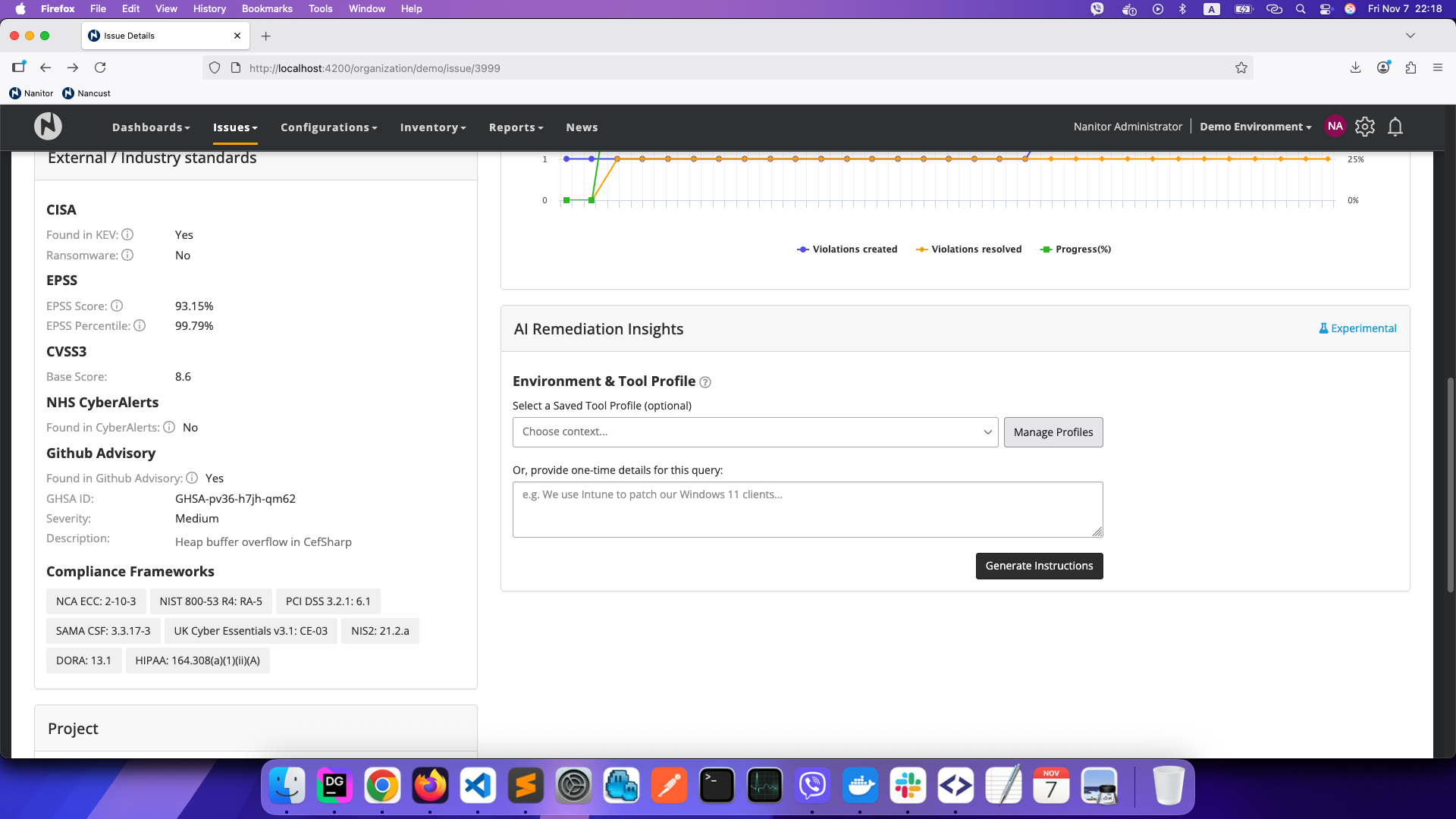Open the notifications bell icon
Screen dimensions: 1456x819
(x=1395, y=127)
